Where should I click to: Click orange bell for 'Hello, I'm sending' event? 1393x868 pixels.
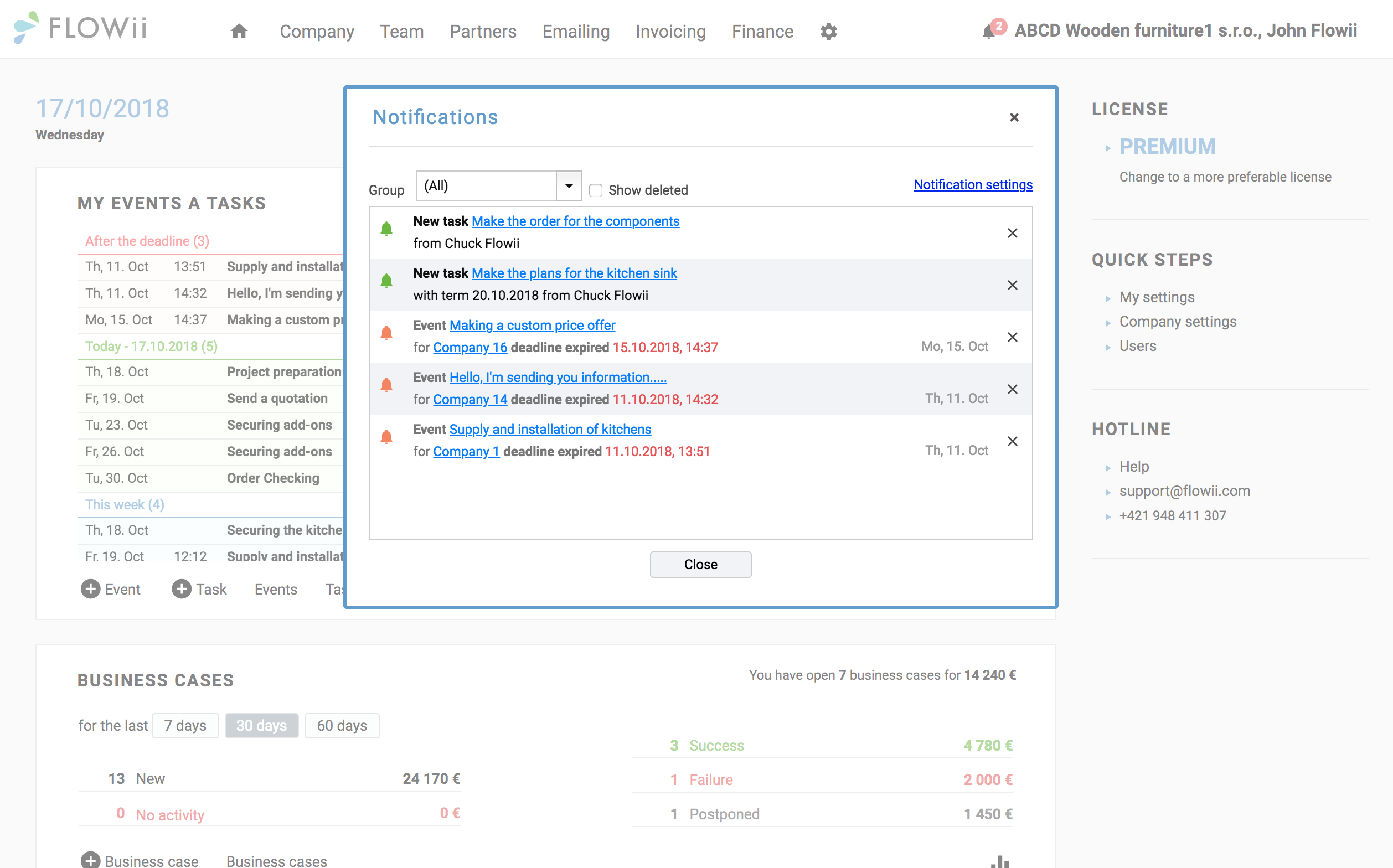[x=386, y=385]
